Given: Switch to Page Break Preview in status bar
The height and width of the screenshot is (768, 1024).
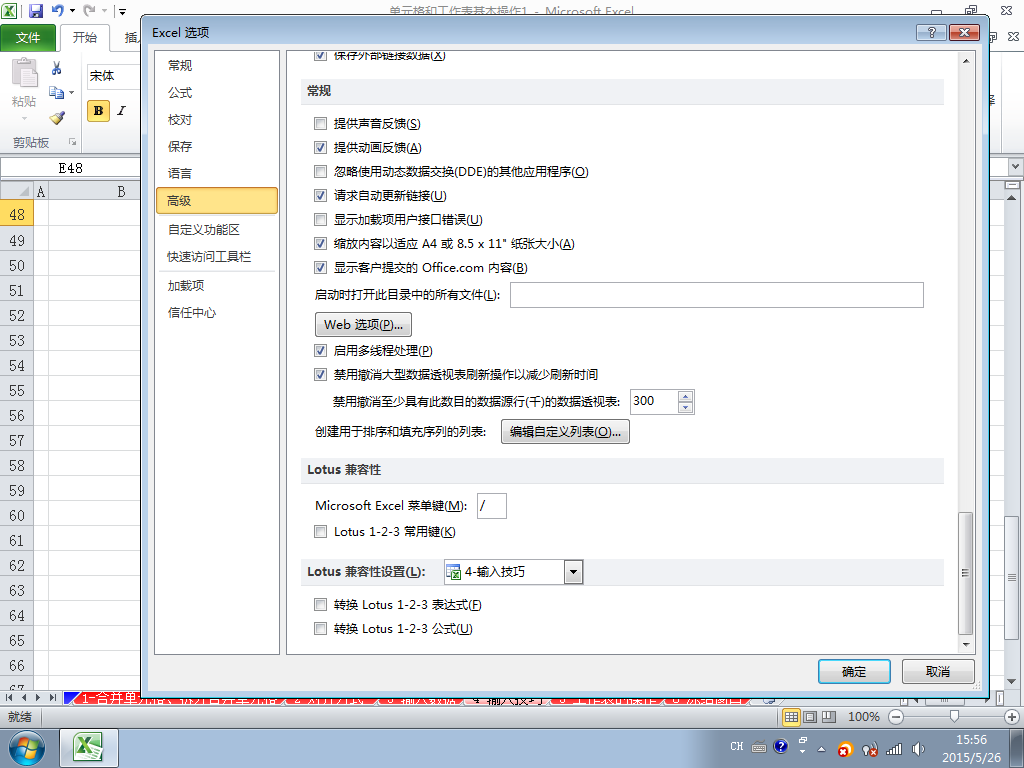Looking at the screenshot, I should click(829, 717).
